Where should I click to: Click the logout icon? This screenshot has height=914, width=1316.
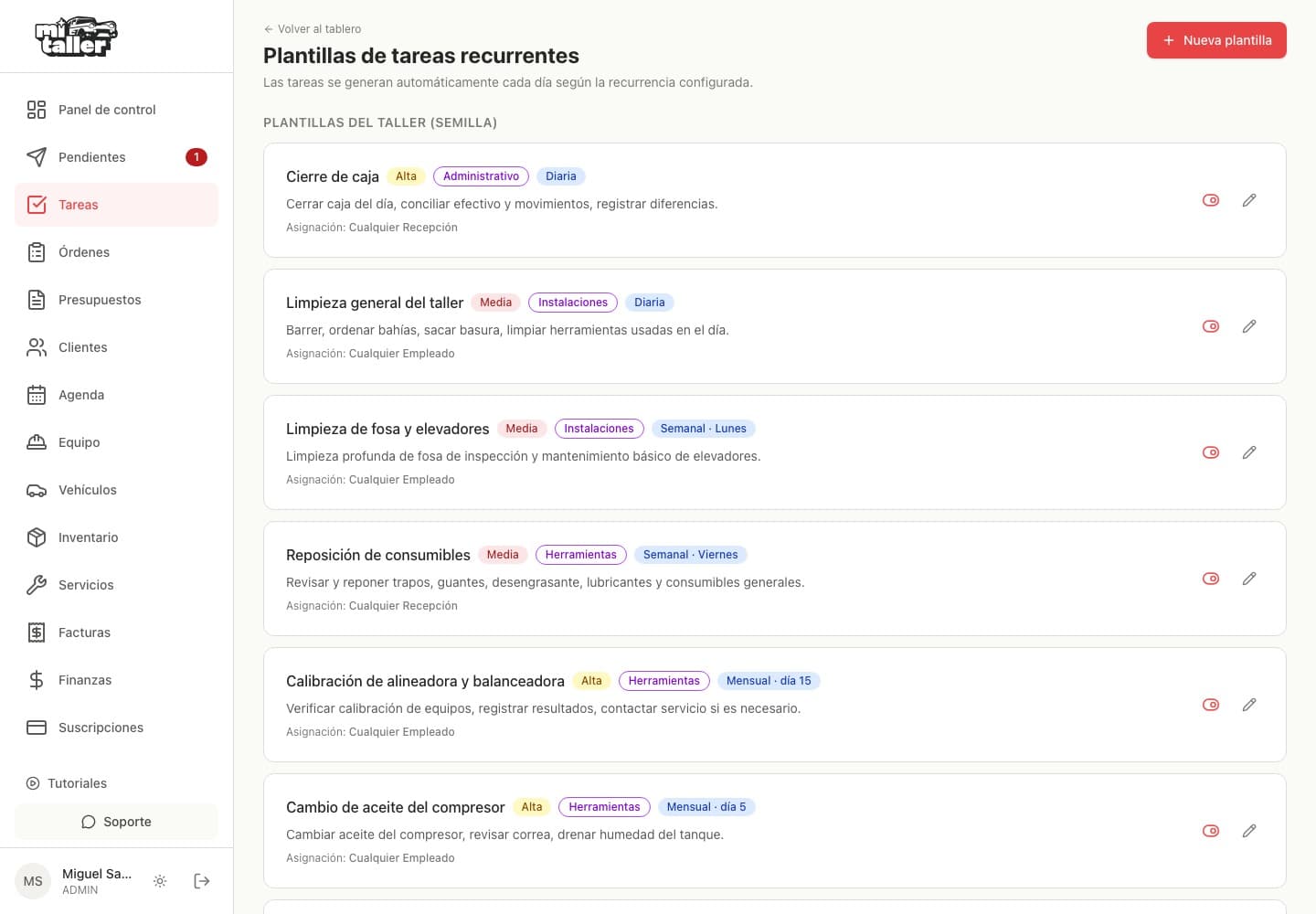tap(202, 881)
